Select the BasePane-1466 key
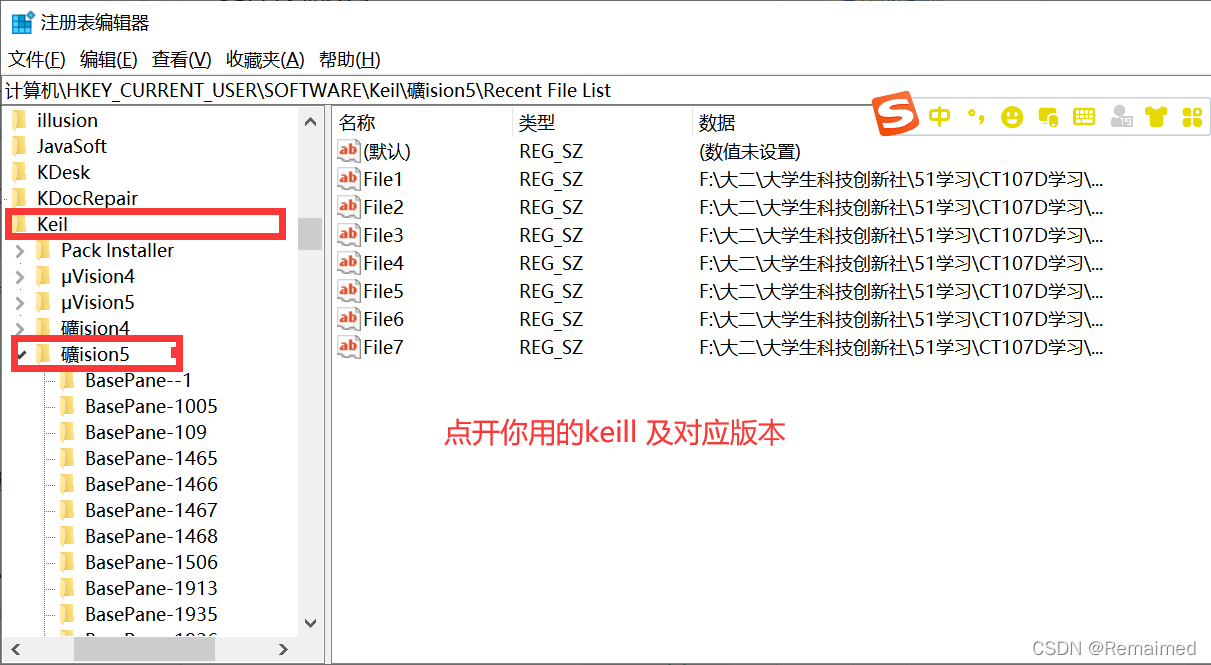The width and height of the screenshot is (1211, 665). tap(151, 484)
